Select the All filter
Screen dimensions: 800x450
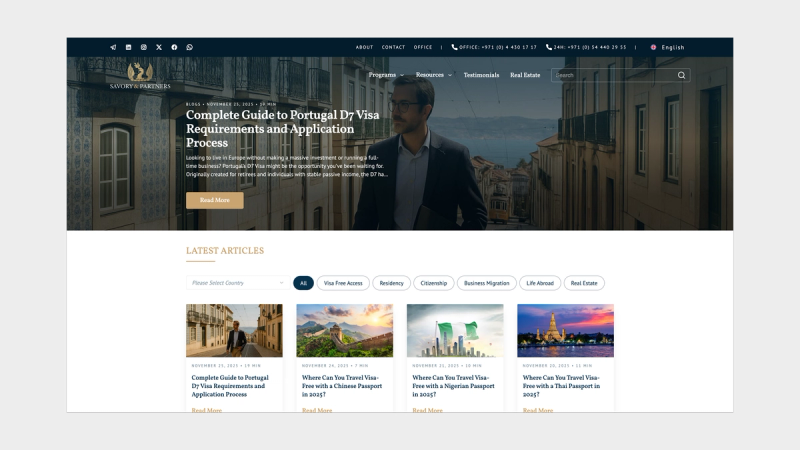point(303,283)
